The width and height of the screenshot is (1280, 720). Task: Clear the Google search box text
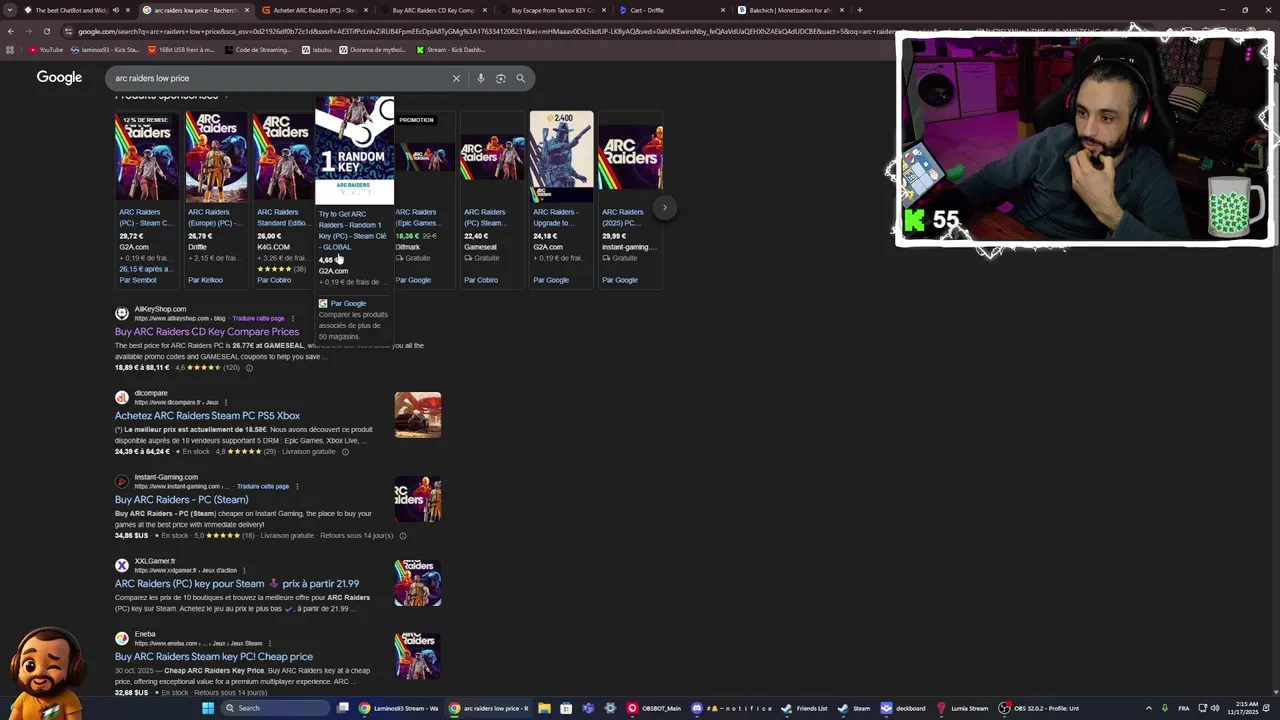456,78
